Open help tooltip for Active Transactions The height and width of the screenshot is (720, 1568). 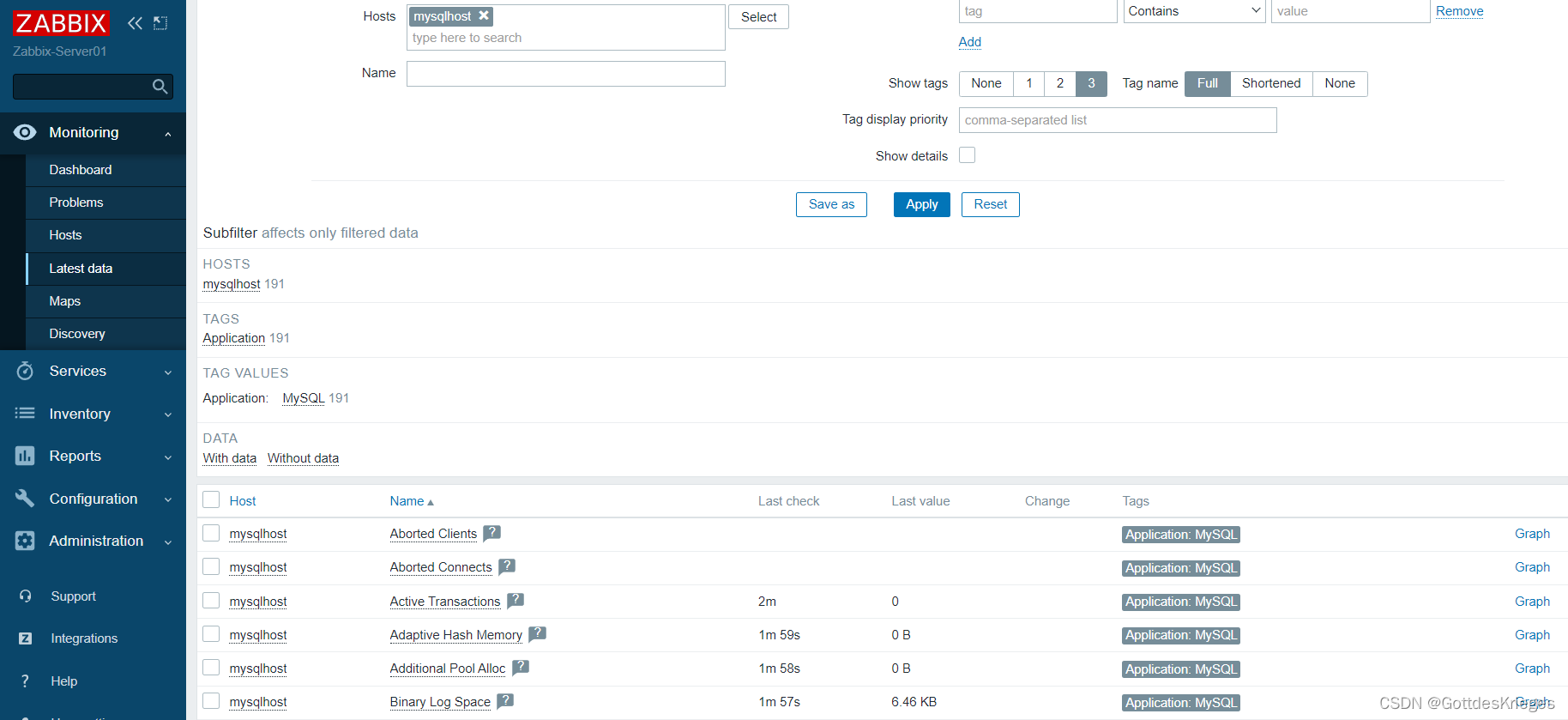click(x=516, y=601)
